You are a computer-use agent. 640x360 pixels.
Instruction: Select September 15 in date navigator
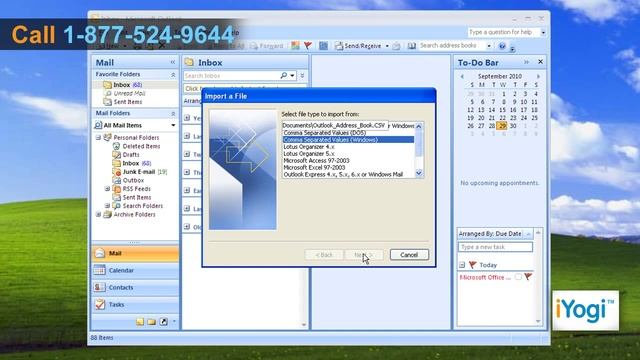(502, 110)
